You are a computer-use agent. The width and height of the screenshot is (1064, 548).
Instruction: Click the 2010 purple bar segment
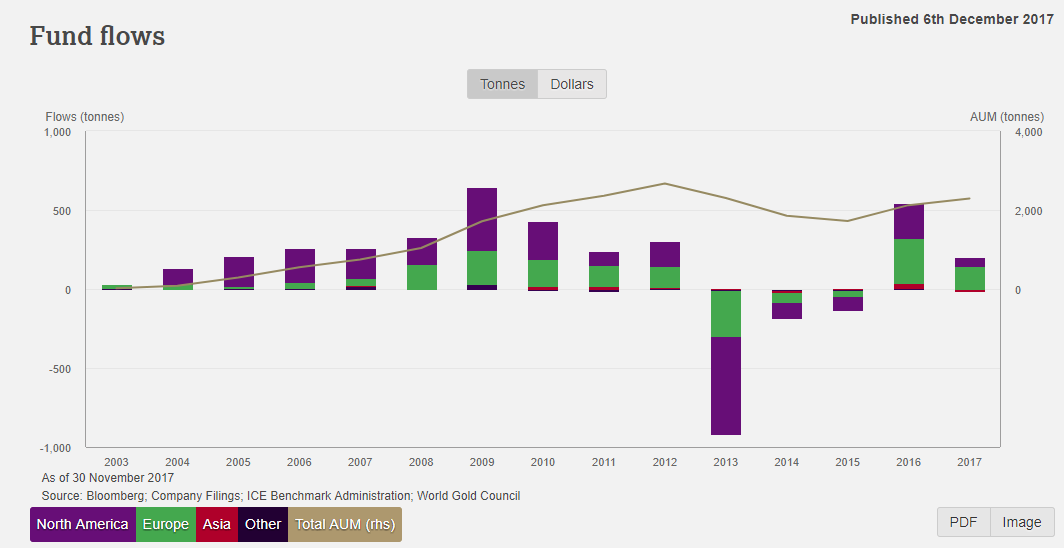[x=543, y=240]
